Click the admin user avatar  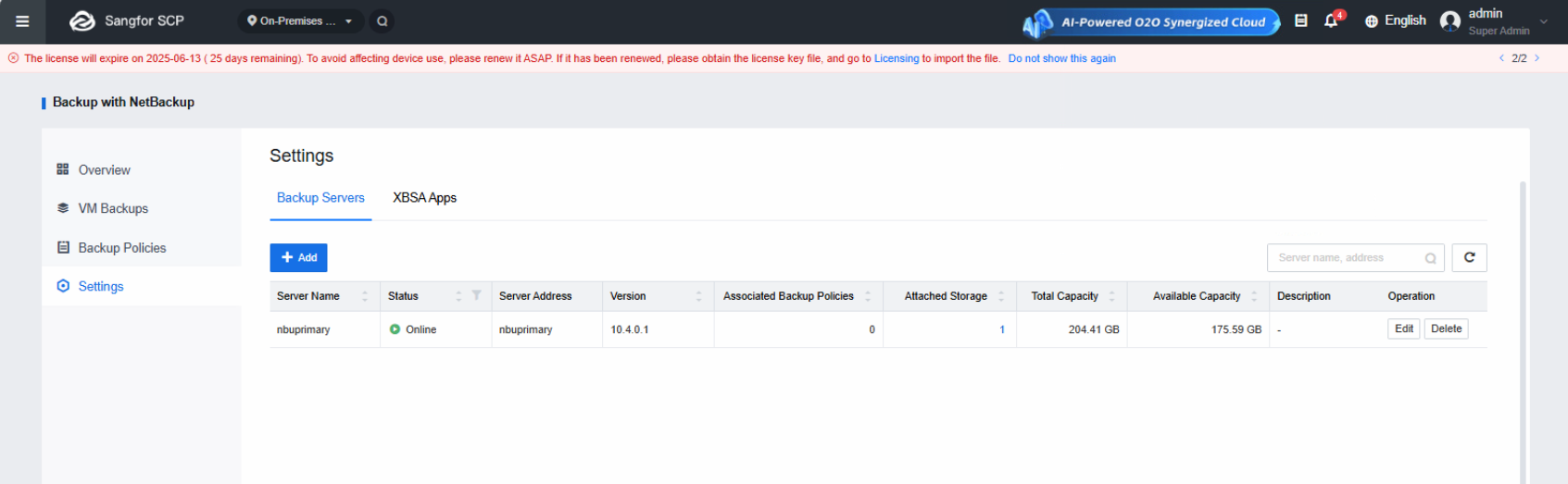click(1450, 21)
